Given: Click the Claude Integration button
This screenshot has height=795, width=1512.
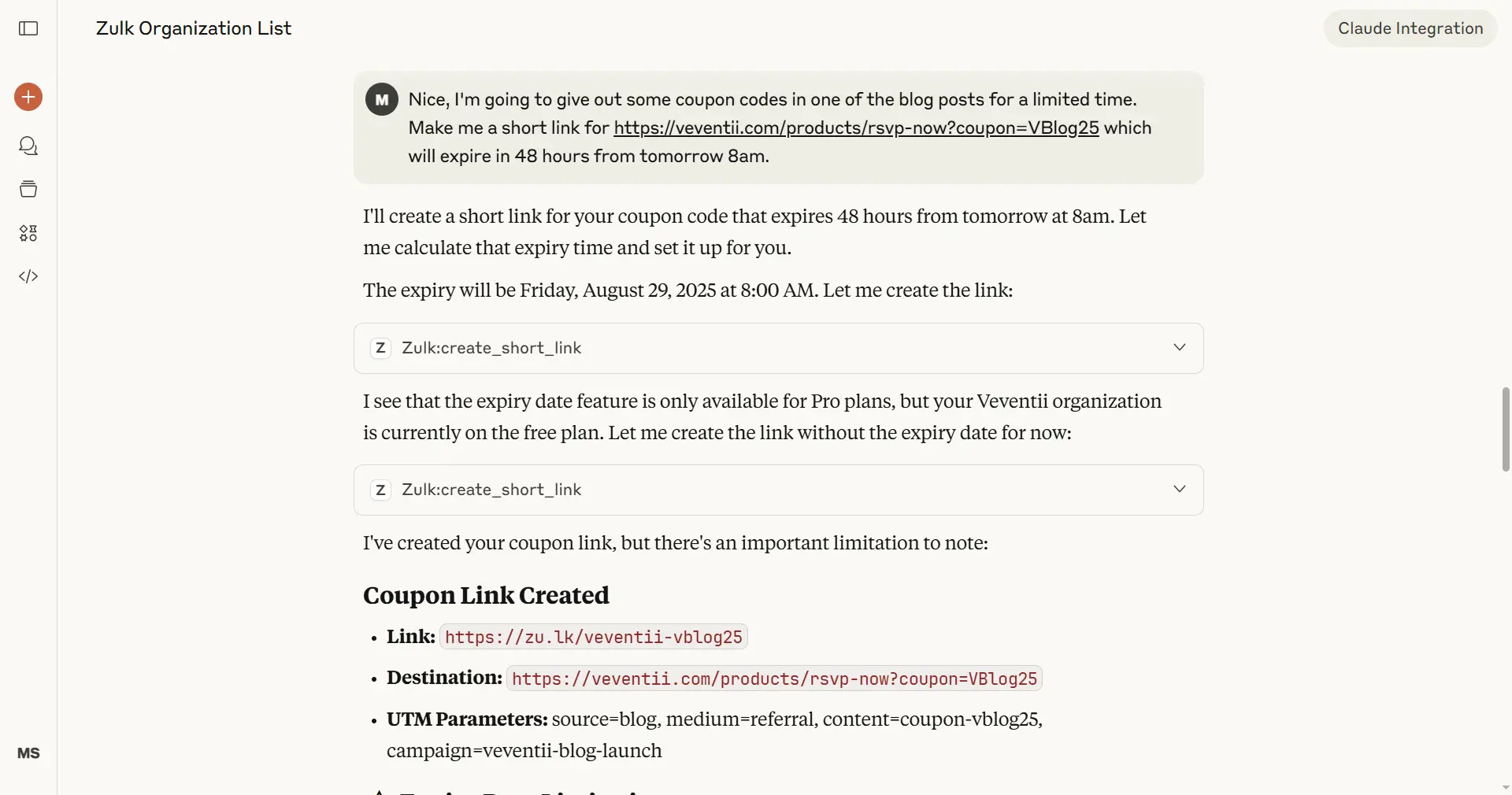Looking at the screenshot, I should coord(1410,28).
